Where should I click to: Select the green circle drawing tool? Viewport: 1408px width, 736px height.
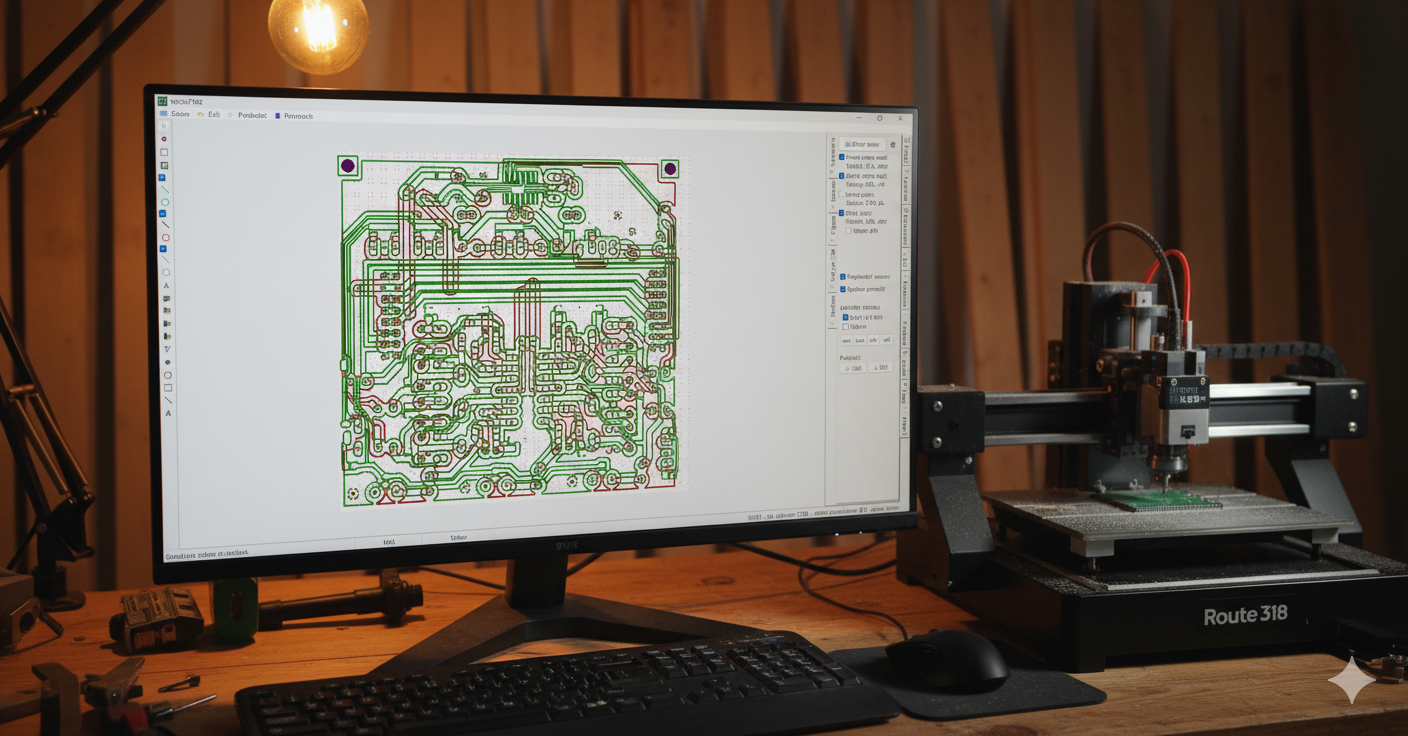point(165,202)
